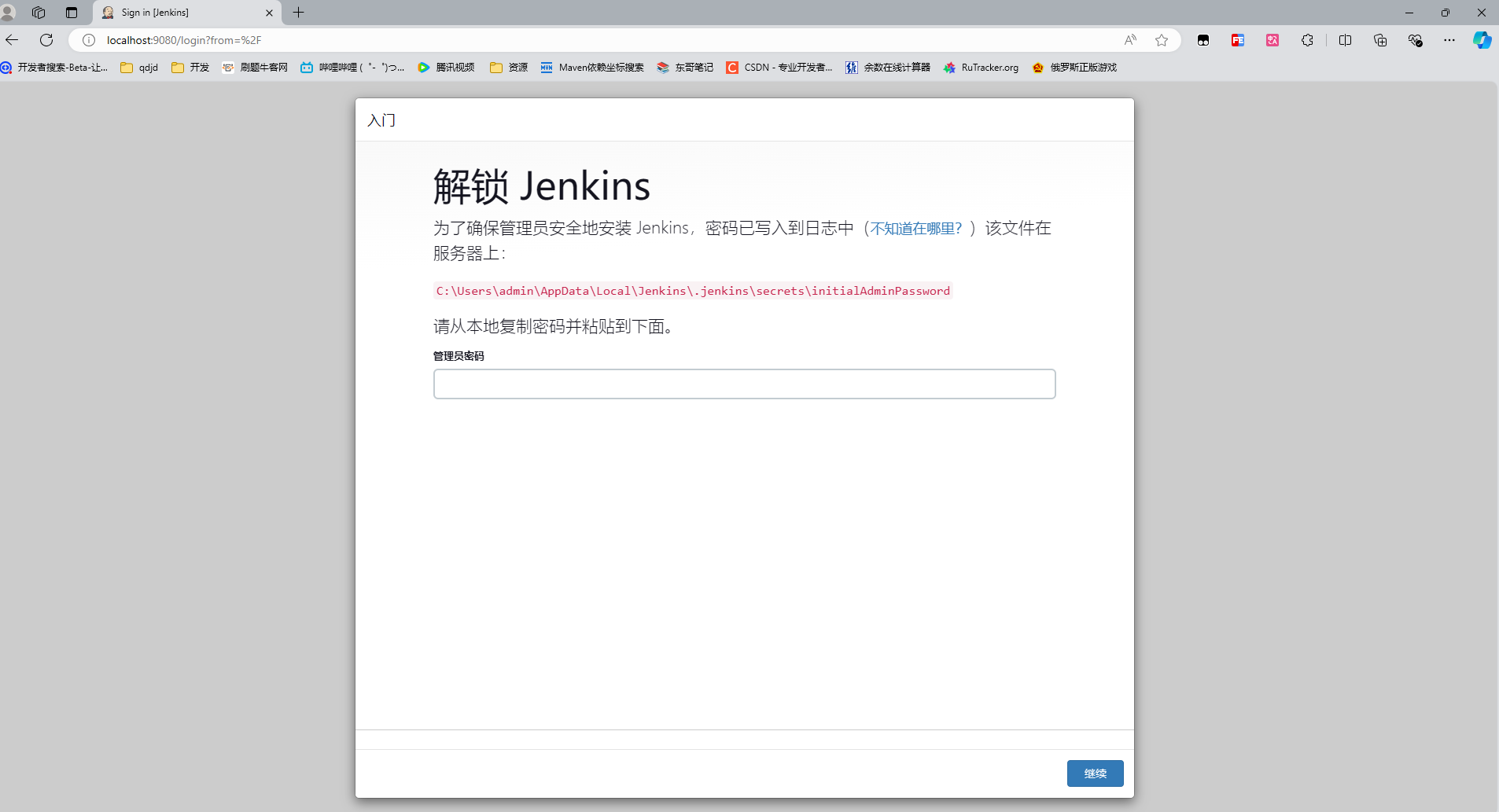Open the Settings and more menu

tap(1450, 40)
